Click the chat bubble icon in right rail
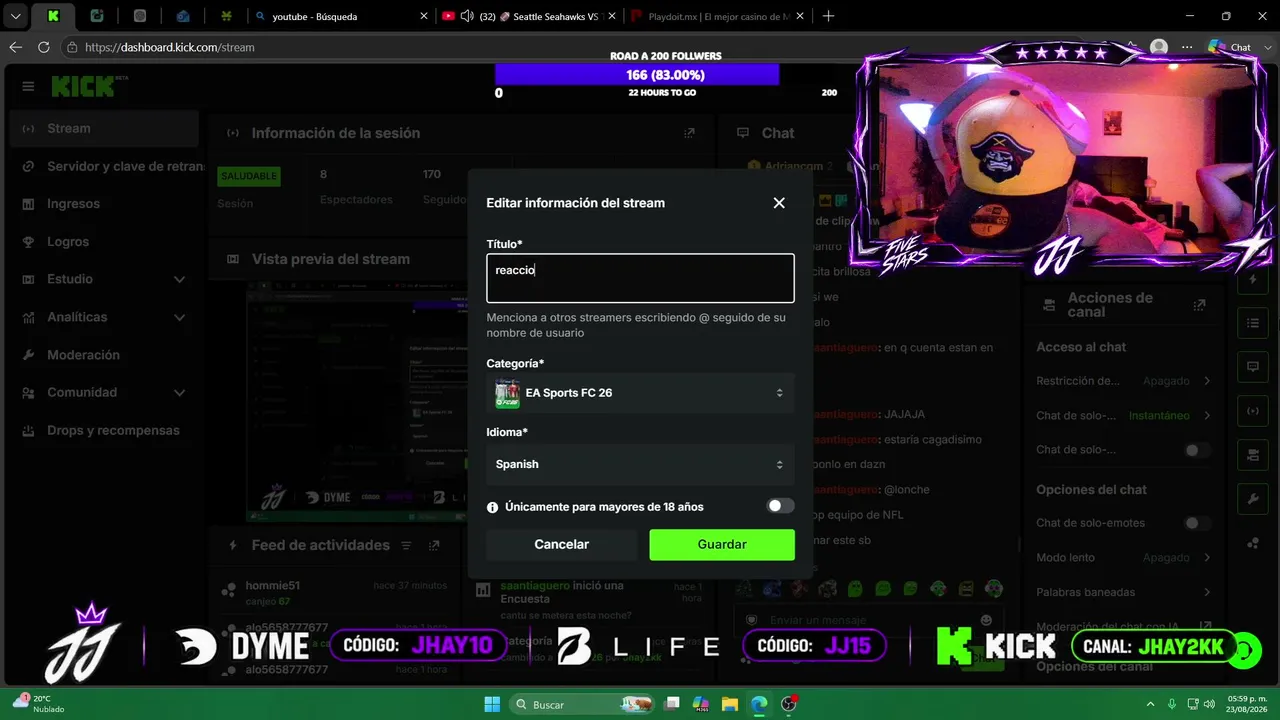Screen dimensions: 1280x720 coord(1252,367)
